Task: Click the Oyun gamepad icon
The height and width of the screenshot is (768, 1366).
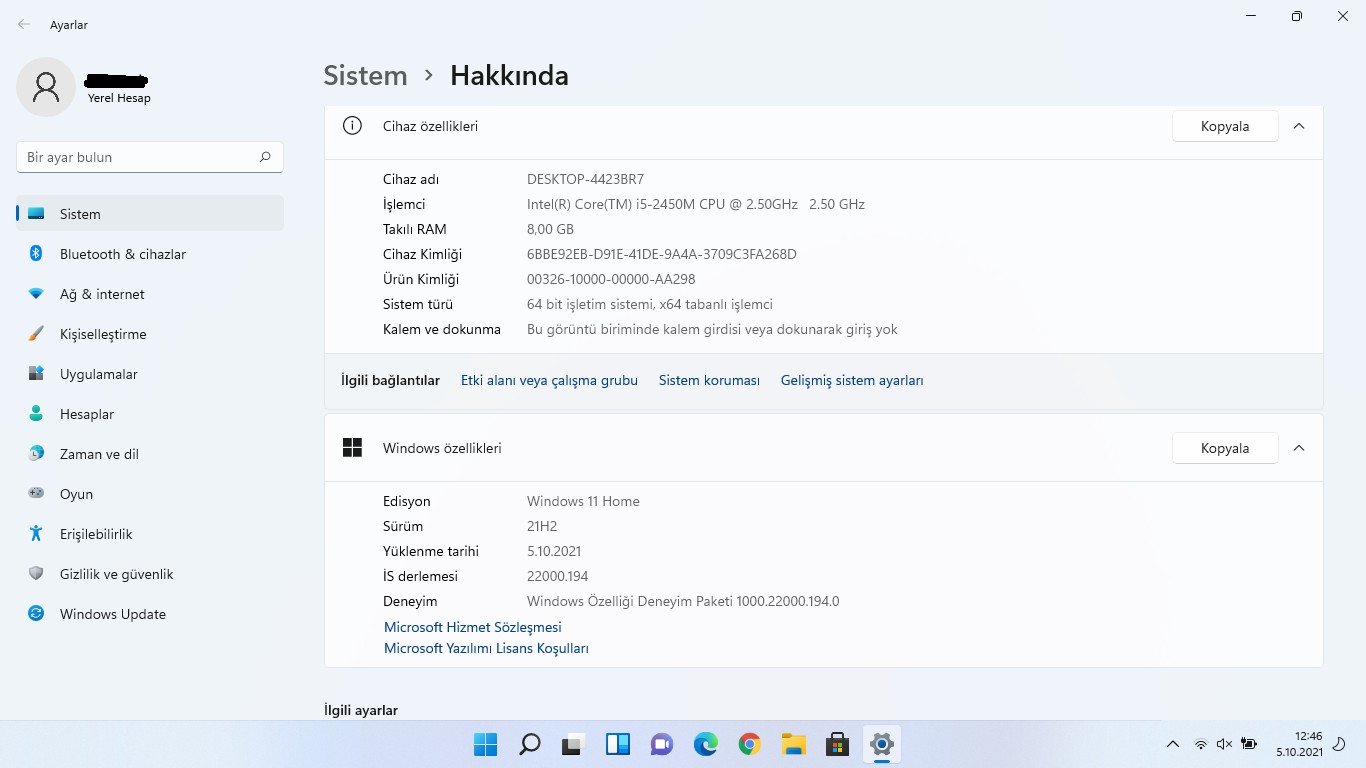Action: pyautogui.click(x=36, y=493)
